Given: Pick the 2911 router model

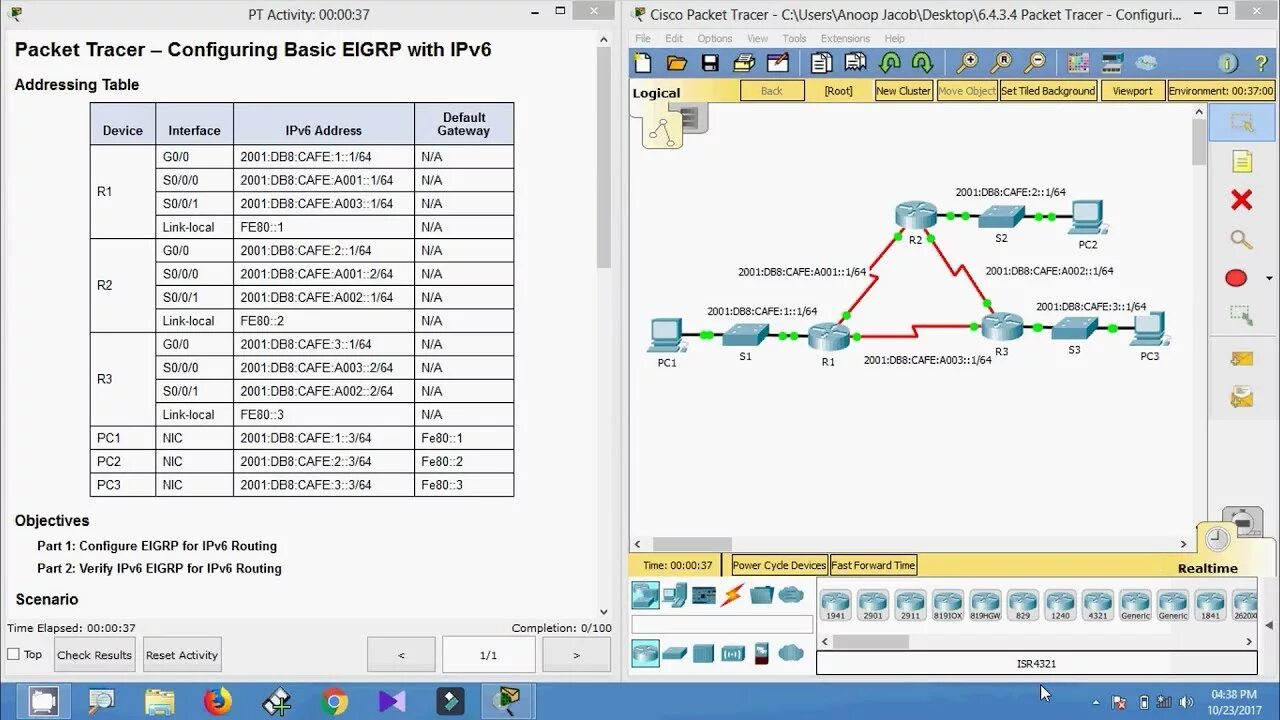Looking at the screenshot, I should pyautogui.click(x=910, y=605).
